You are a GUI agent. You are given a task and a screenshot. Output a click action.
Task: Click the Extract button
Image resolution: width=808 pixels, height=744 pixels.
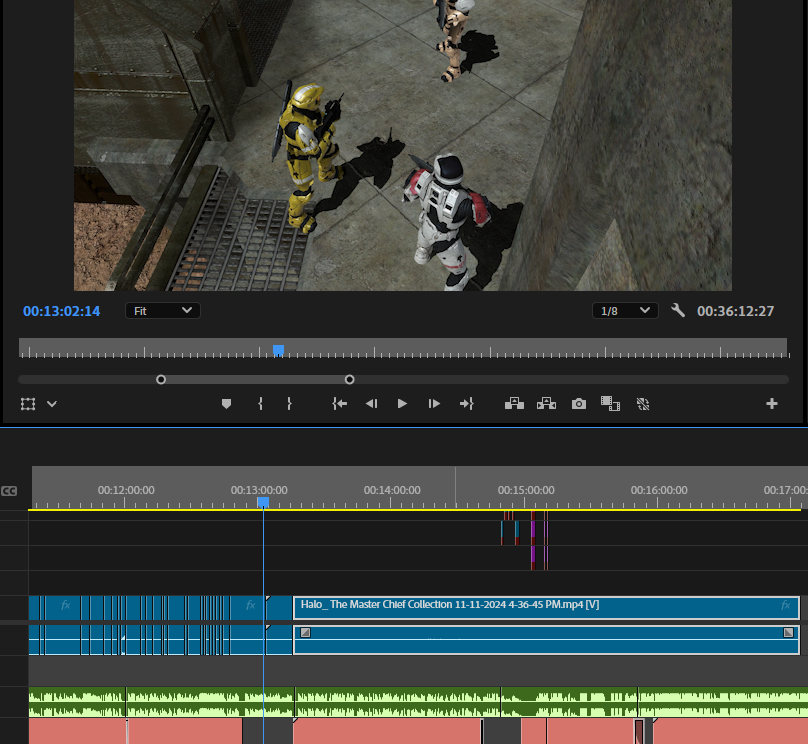(546, 404)
